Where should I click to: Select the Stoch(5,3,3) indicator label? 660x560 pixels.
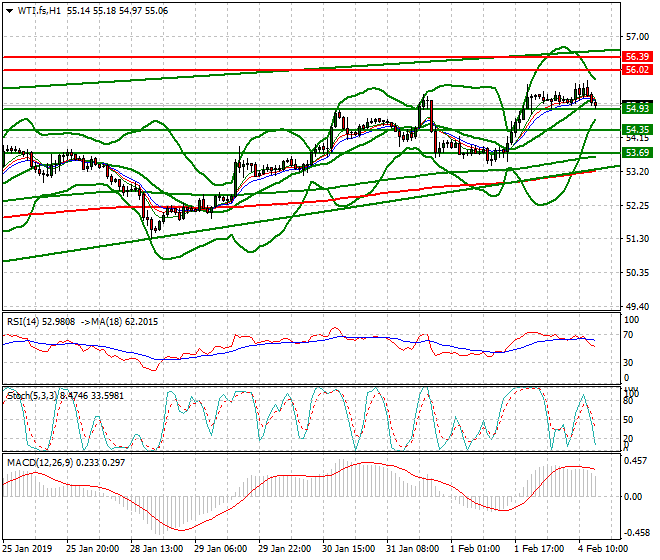pyautogui.click(x=32, y=396)
